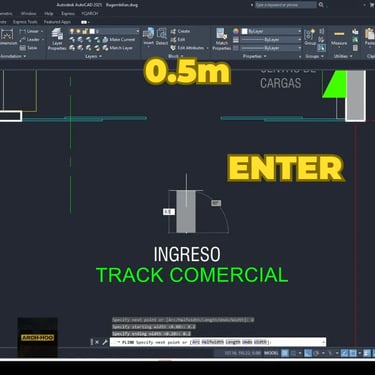The image size is (375, 375).
Task: Click the search magnifier icon
Action: coord(321,5)
